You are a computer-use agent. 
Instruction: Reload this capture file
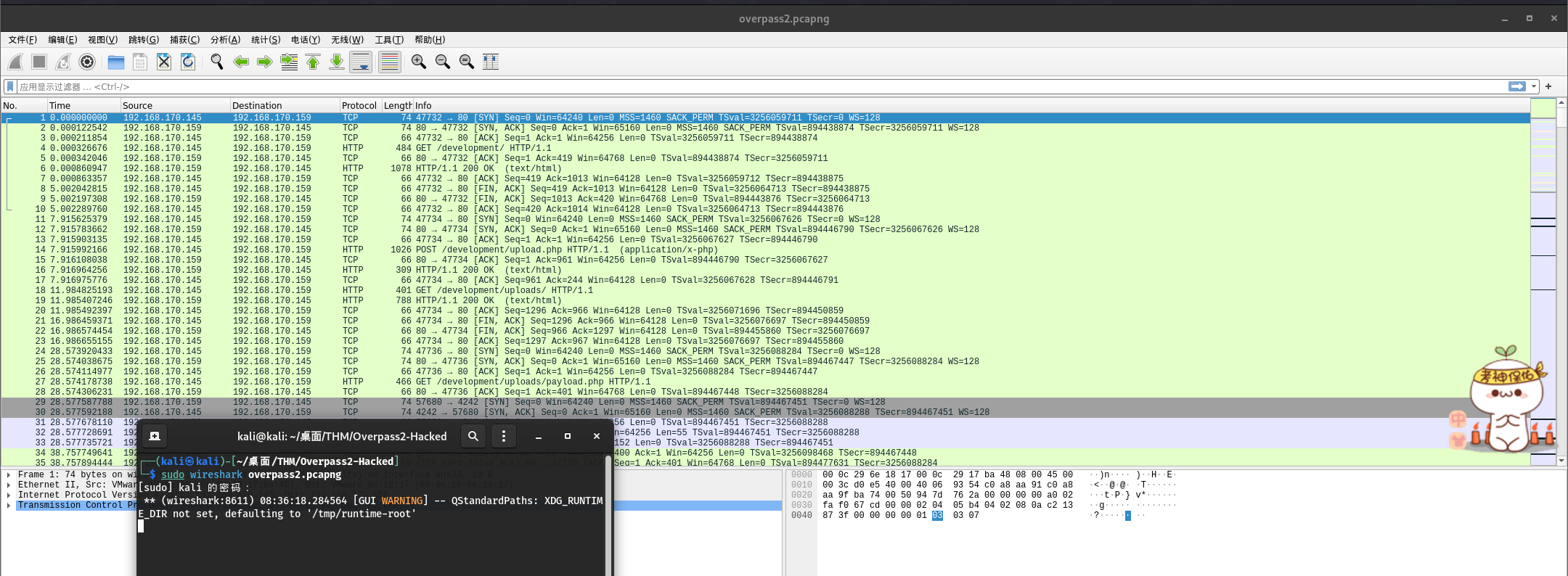(188, 62)
